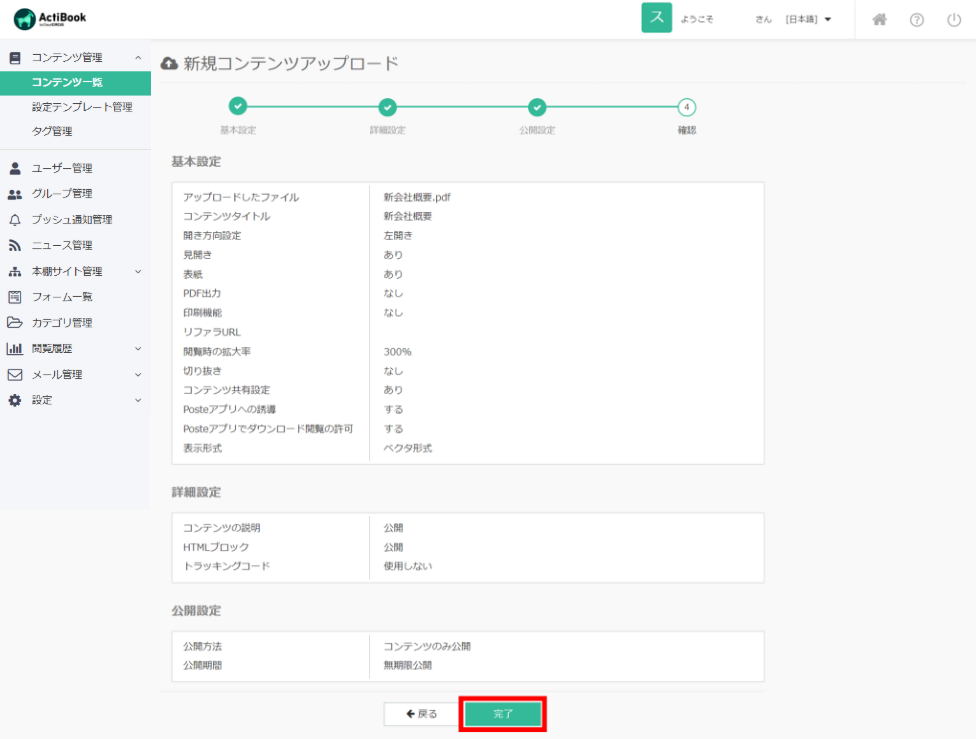976x739 pixels.
Task: Open ニュース管理 in sidebar
Action: pyautogui.click(x=61, y=246)
